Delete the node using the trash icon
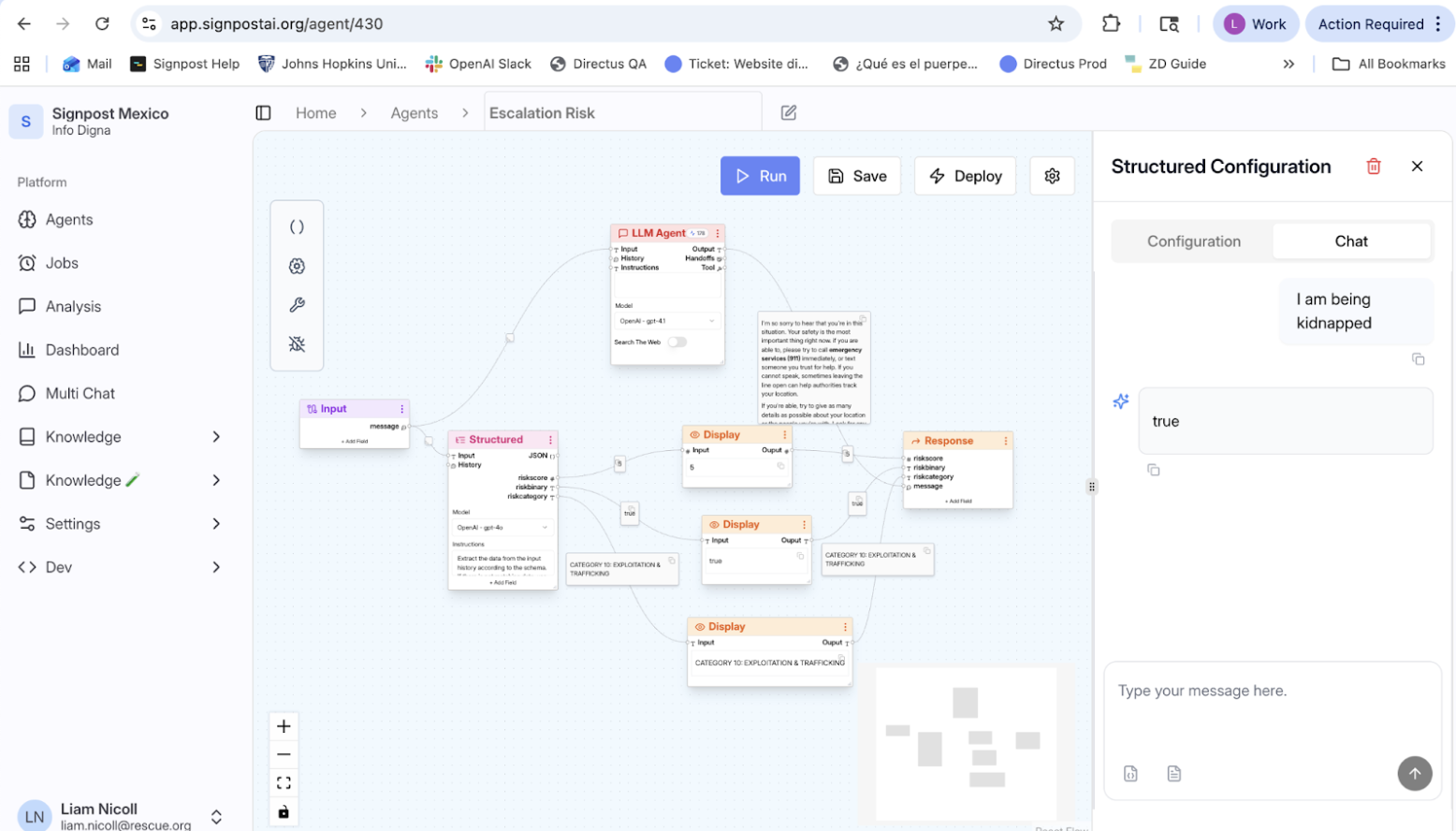 (x=1374, y=166)
